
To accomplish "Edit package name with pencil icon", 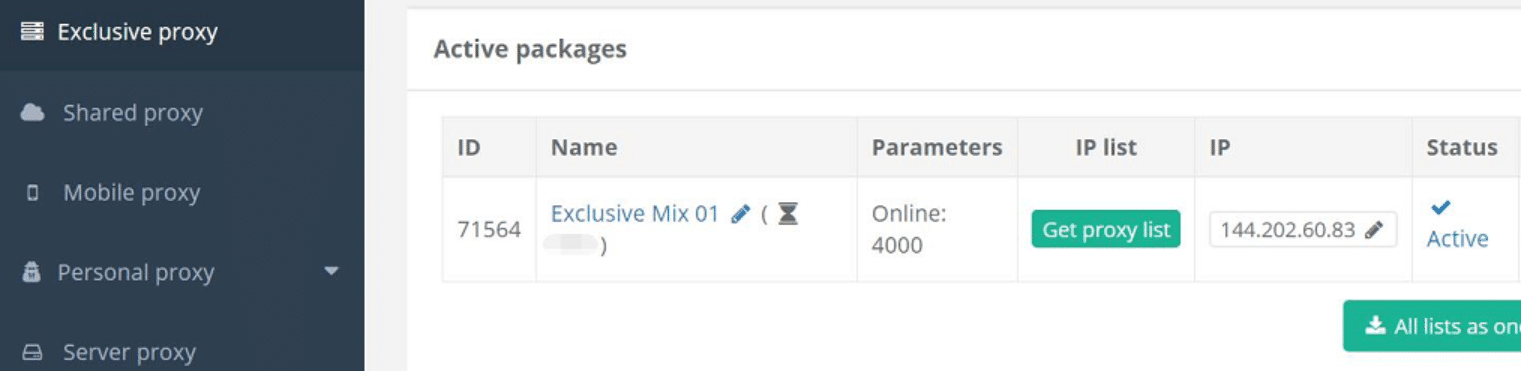I will [x=740, y=214].
